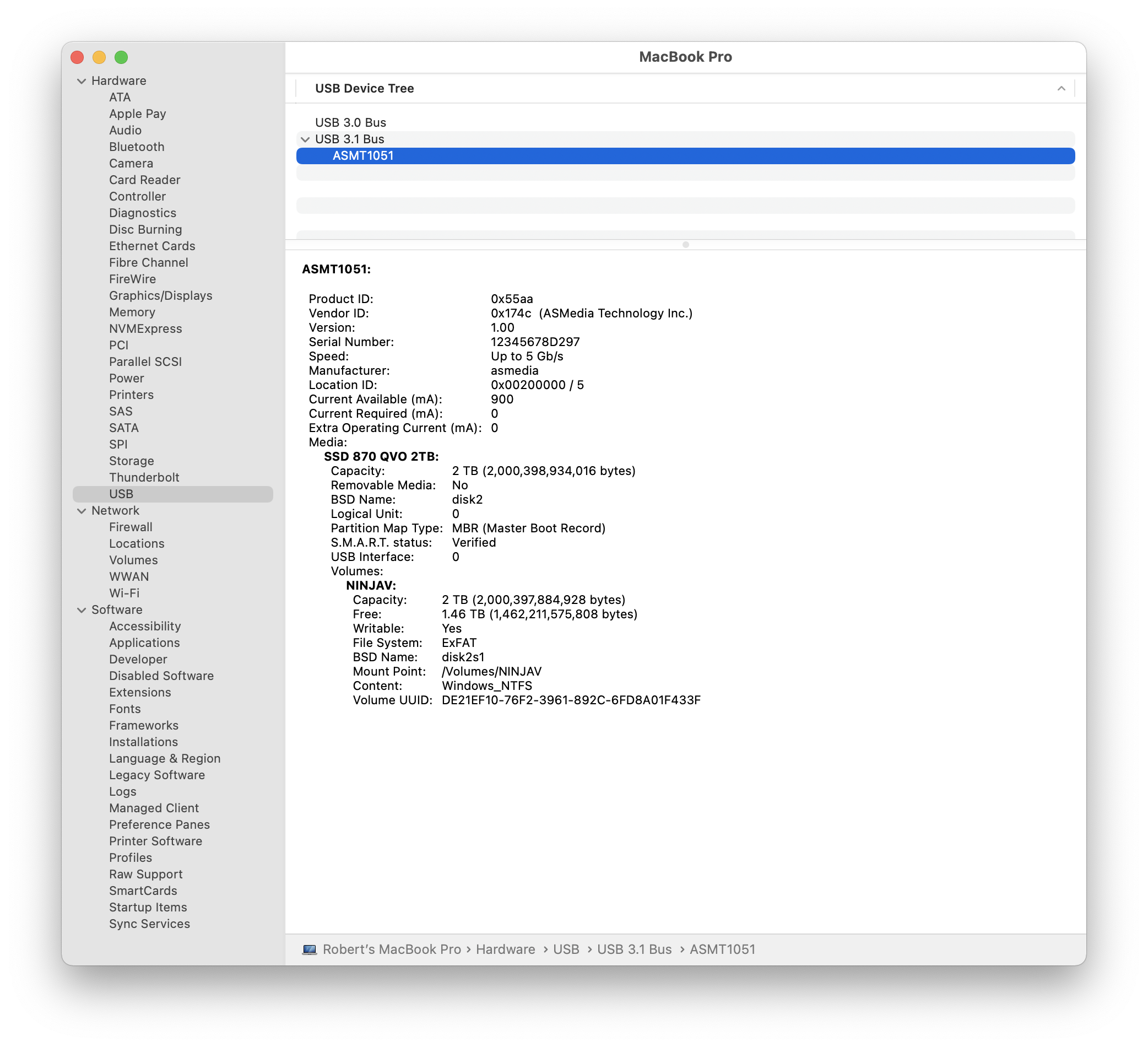Open Thunderbolt in the sidebar

point(144,477)
